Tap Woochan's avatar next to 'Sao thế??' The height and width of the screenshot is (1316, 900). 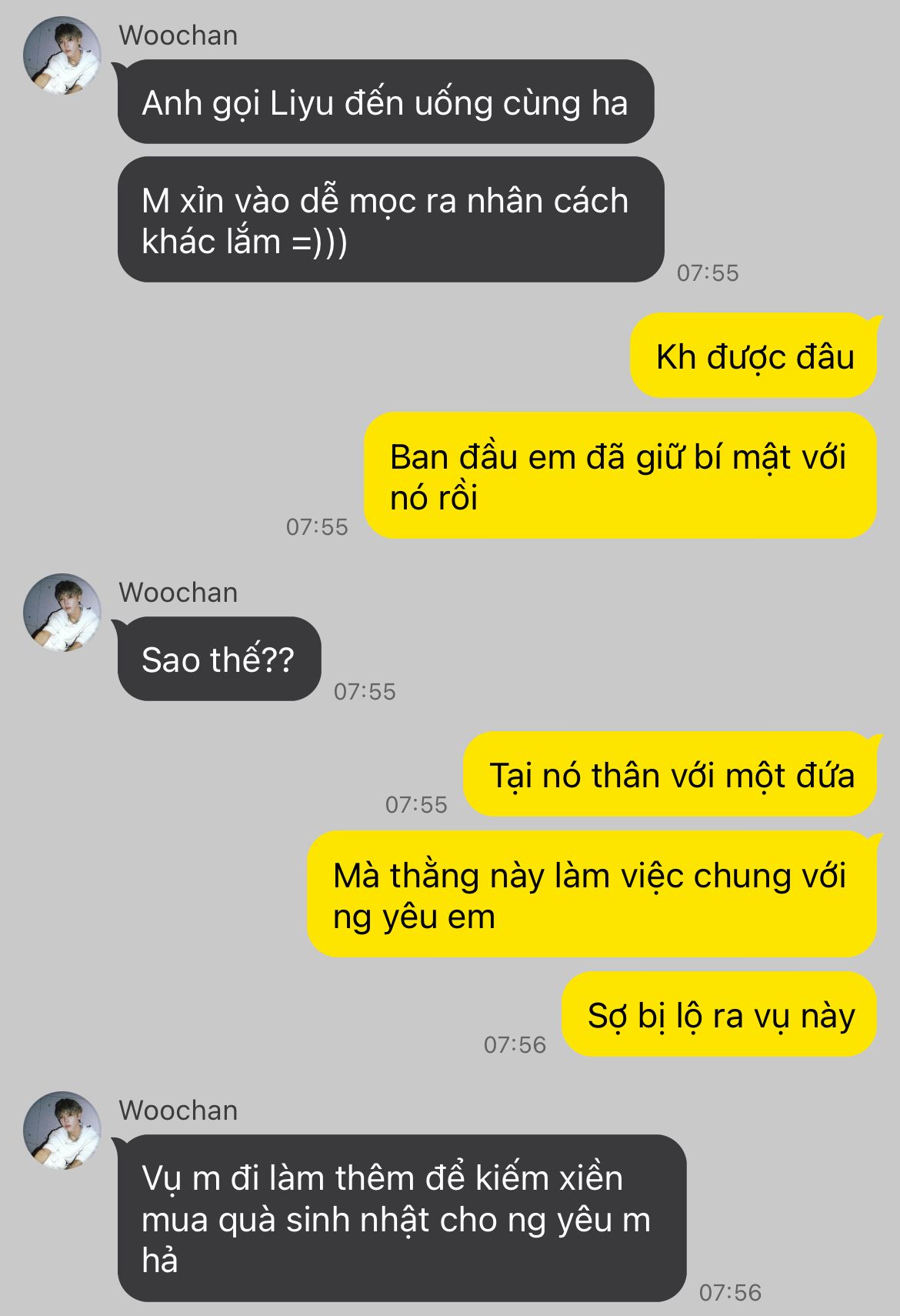[x=62, y=612]
